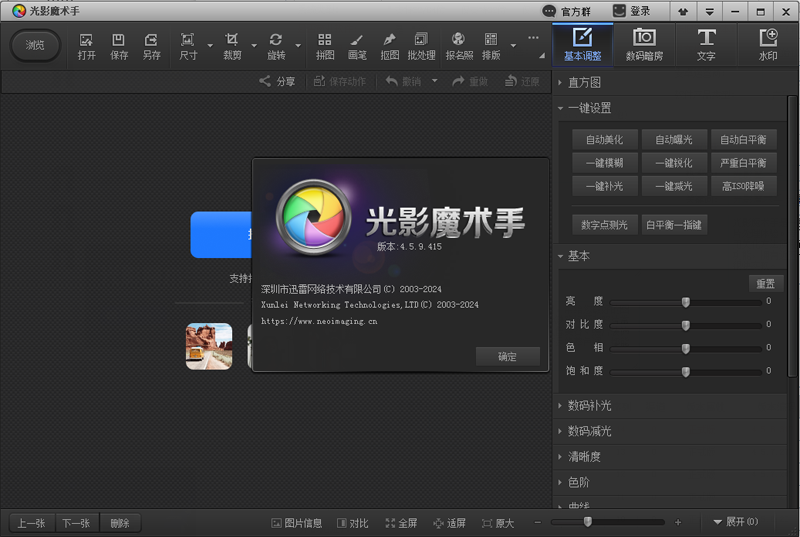Open the dropdown arrow next to 尺寸
Screen dimensions: 800x537
pyautogui.click(x=209, y=46)
